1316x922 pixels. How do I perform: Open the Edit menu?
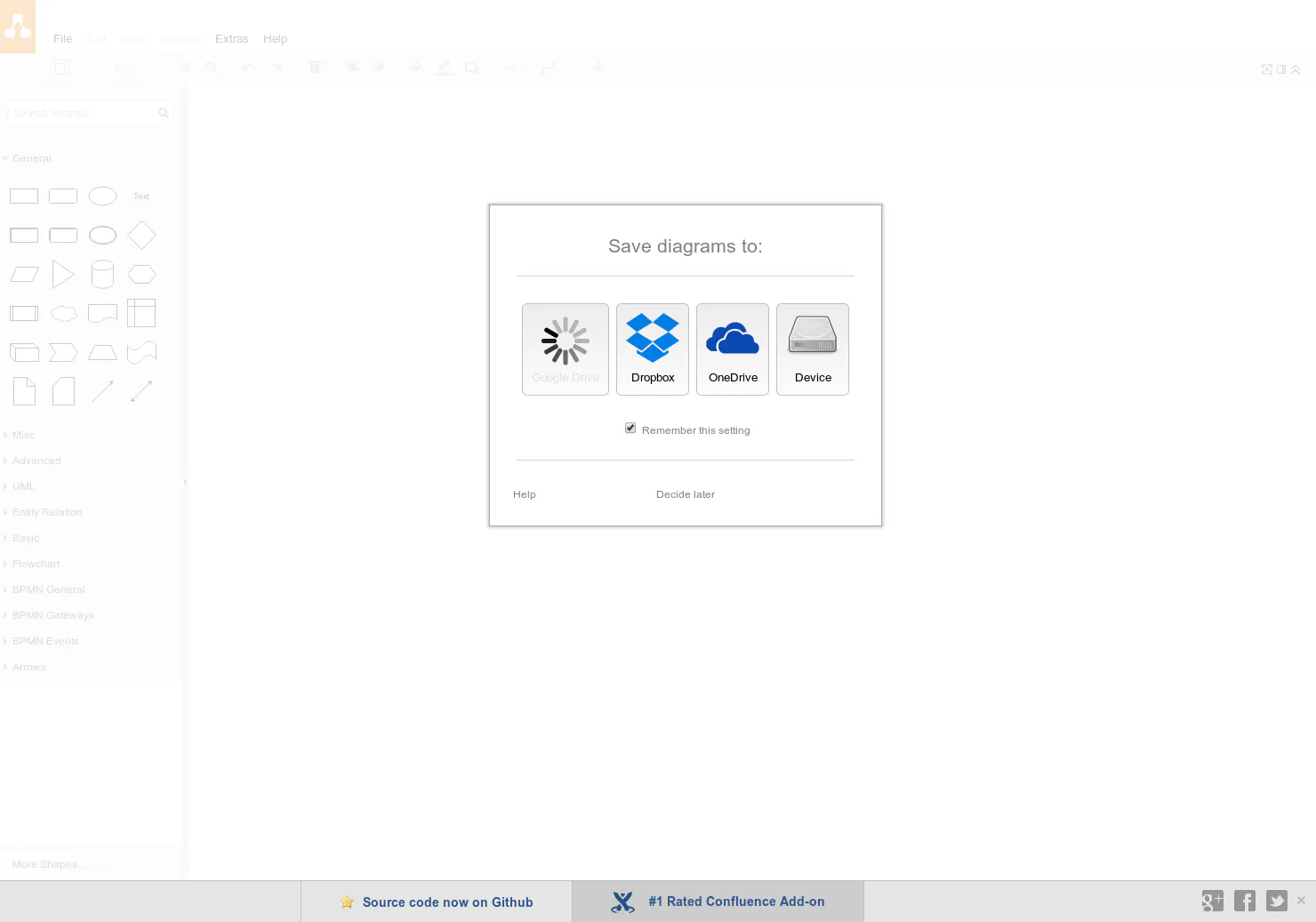[97, 39]
